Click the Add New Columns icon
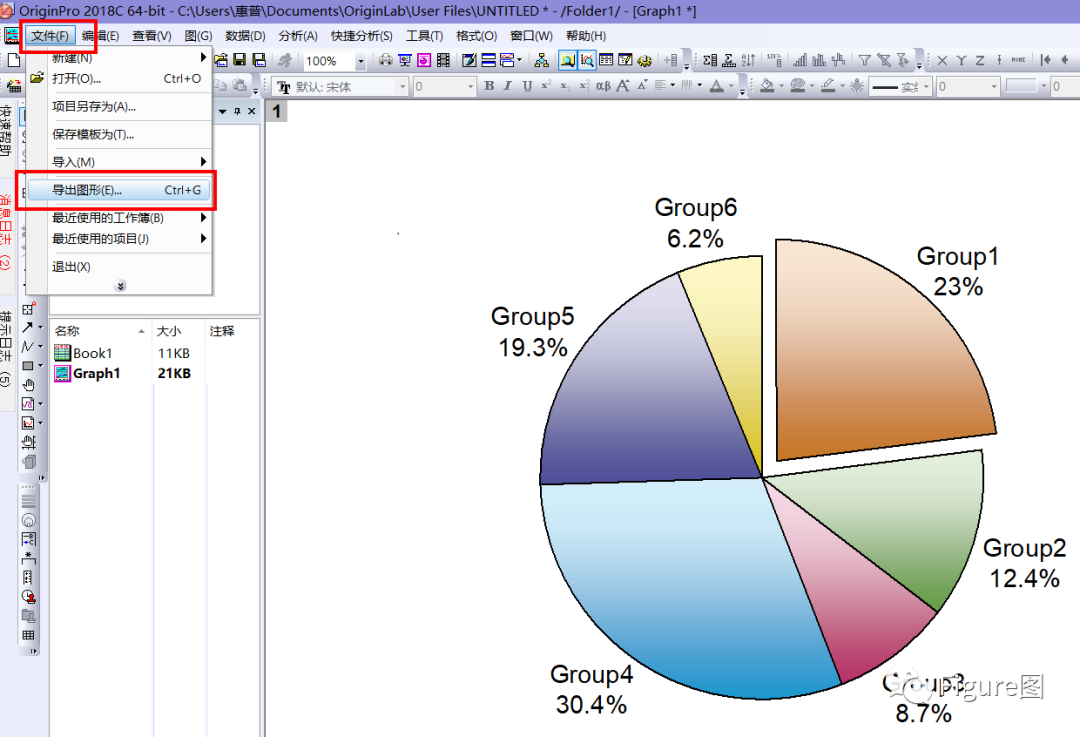This screenshot has width=1080, height=737. coord(672,61)
